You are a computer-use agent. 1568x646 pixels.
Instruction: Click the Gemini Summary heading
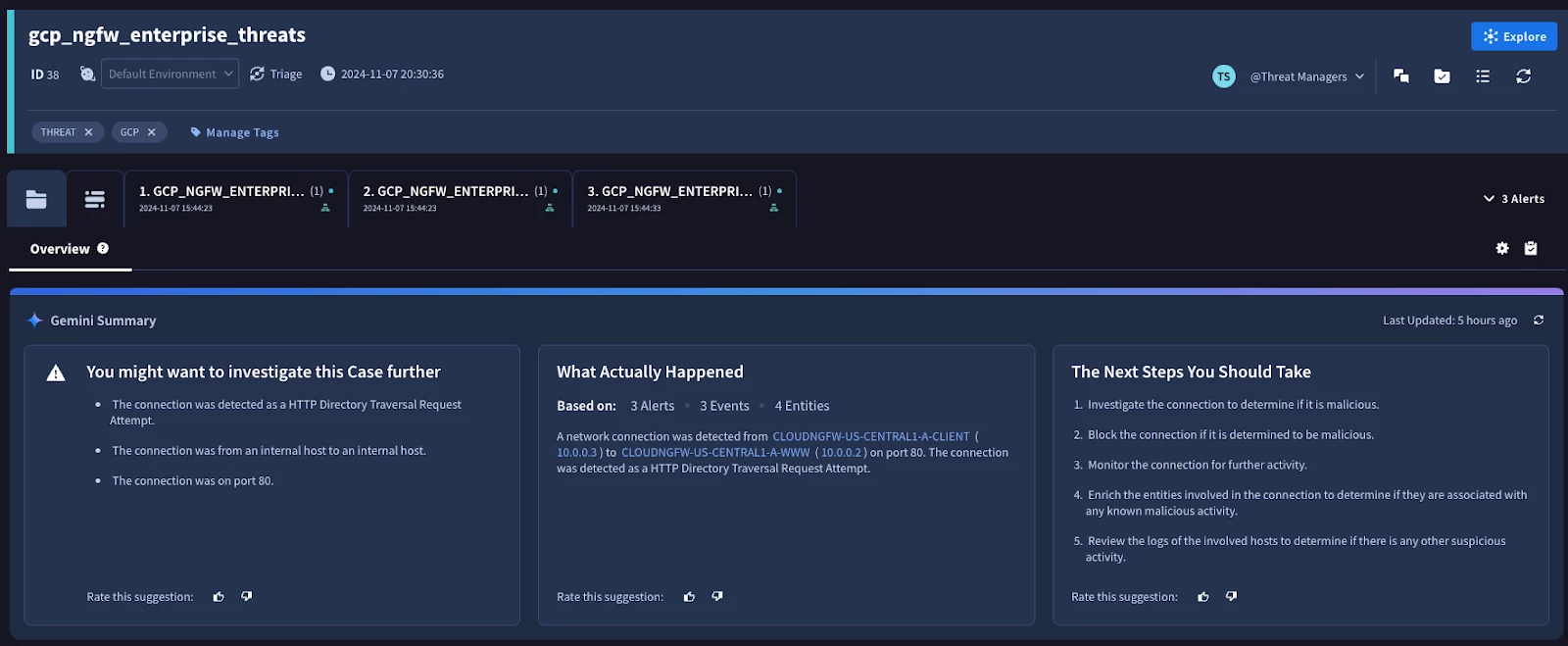(103, 321)
